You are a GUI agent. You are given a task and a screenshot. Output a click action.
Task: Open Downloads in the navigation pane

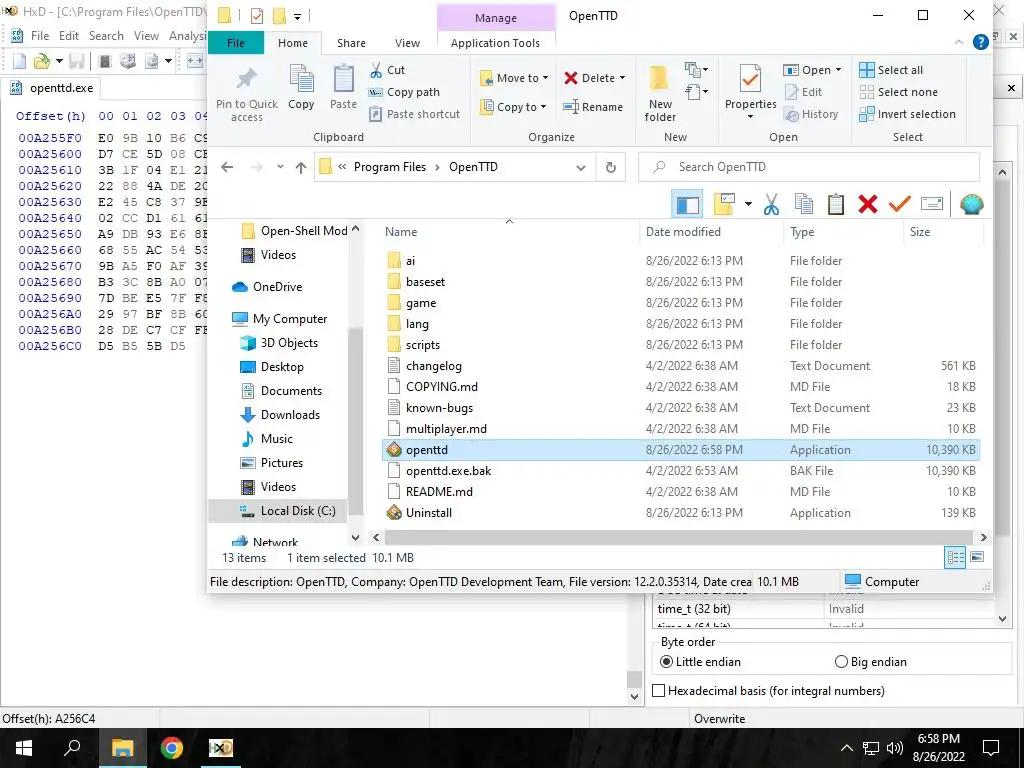pyautogui.click(x=278, y=415)
